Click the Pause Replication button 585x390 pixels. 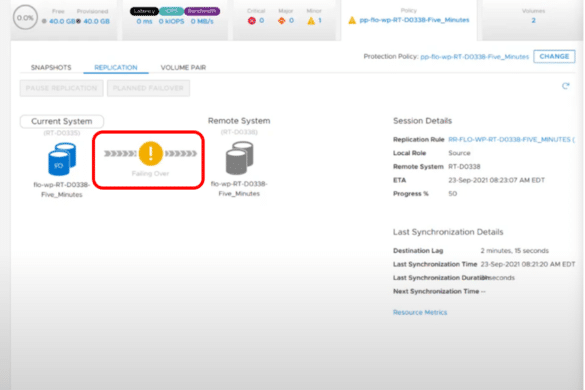62,88
